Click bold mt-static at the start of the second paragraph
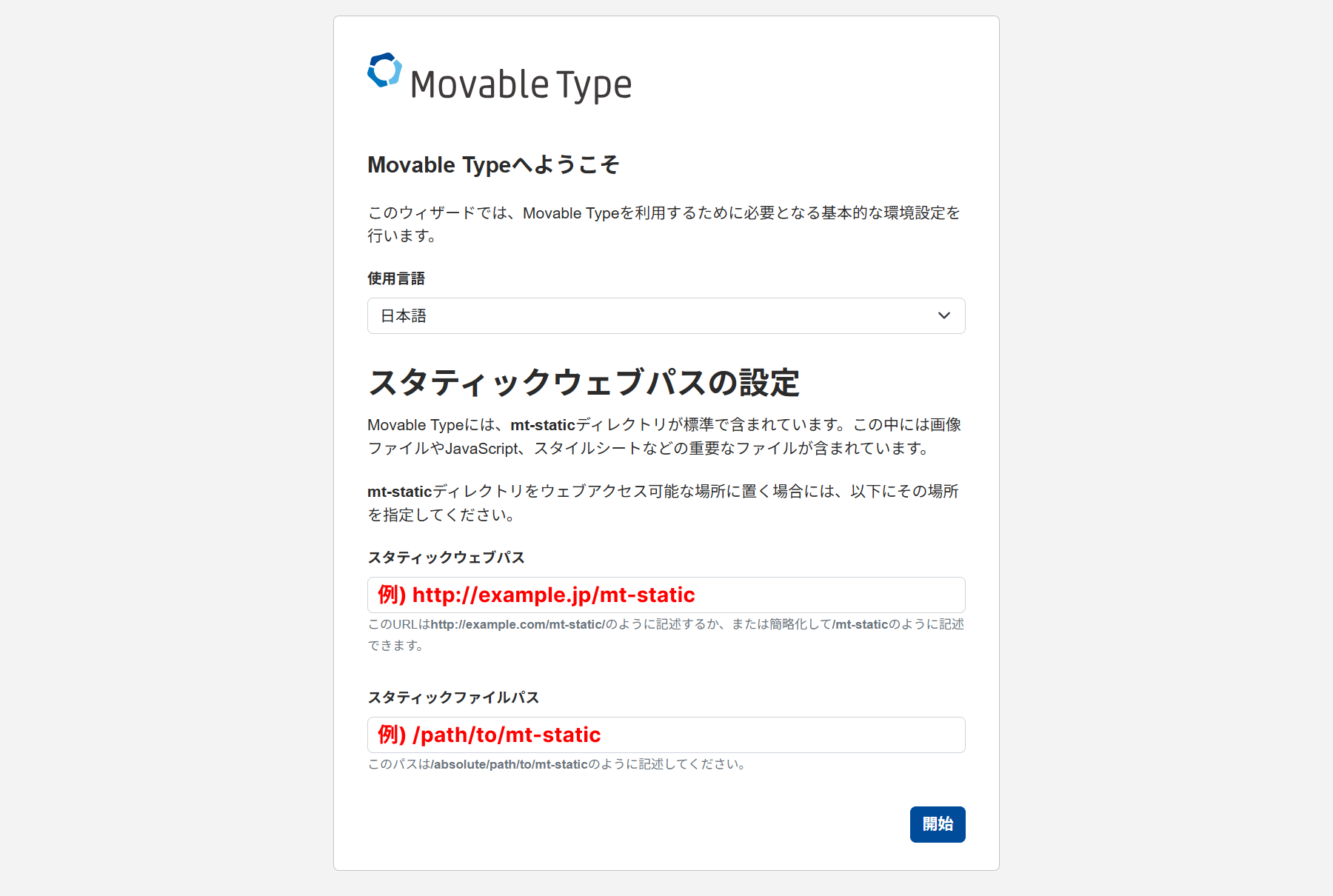This screenshot has width=1333, height=896. pos(400,492)
